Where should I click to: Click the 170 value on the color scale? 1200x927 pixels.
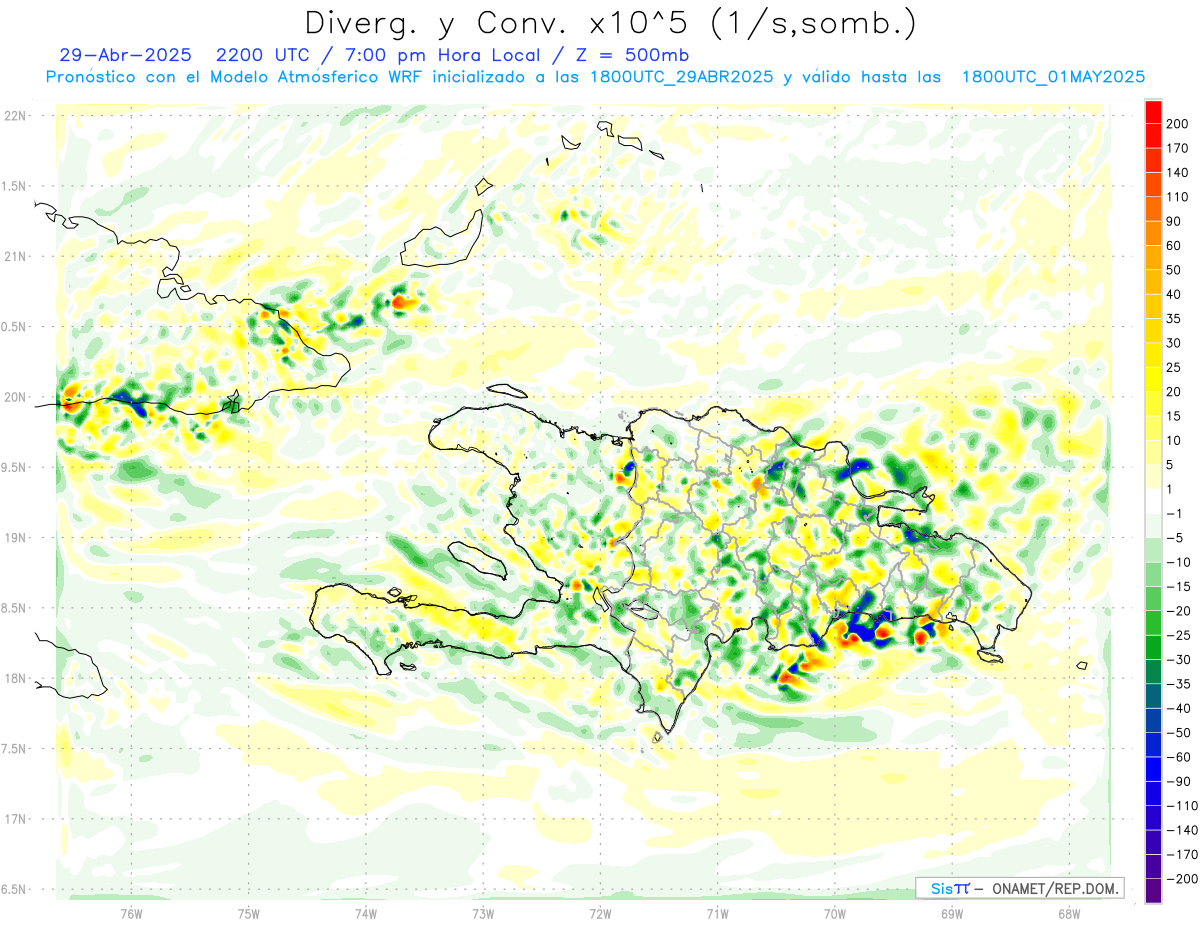[1177, 148]
